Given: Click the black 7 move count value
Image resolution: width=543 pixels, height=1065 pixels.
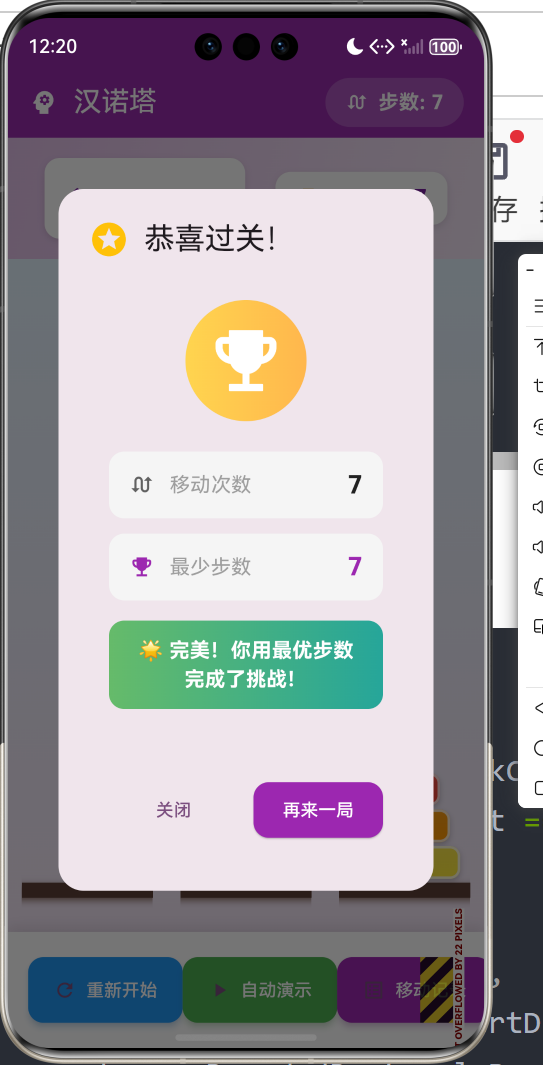Looking at the screenshot, I should [x=355, y=485].
